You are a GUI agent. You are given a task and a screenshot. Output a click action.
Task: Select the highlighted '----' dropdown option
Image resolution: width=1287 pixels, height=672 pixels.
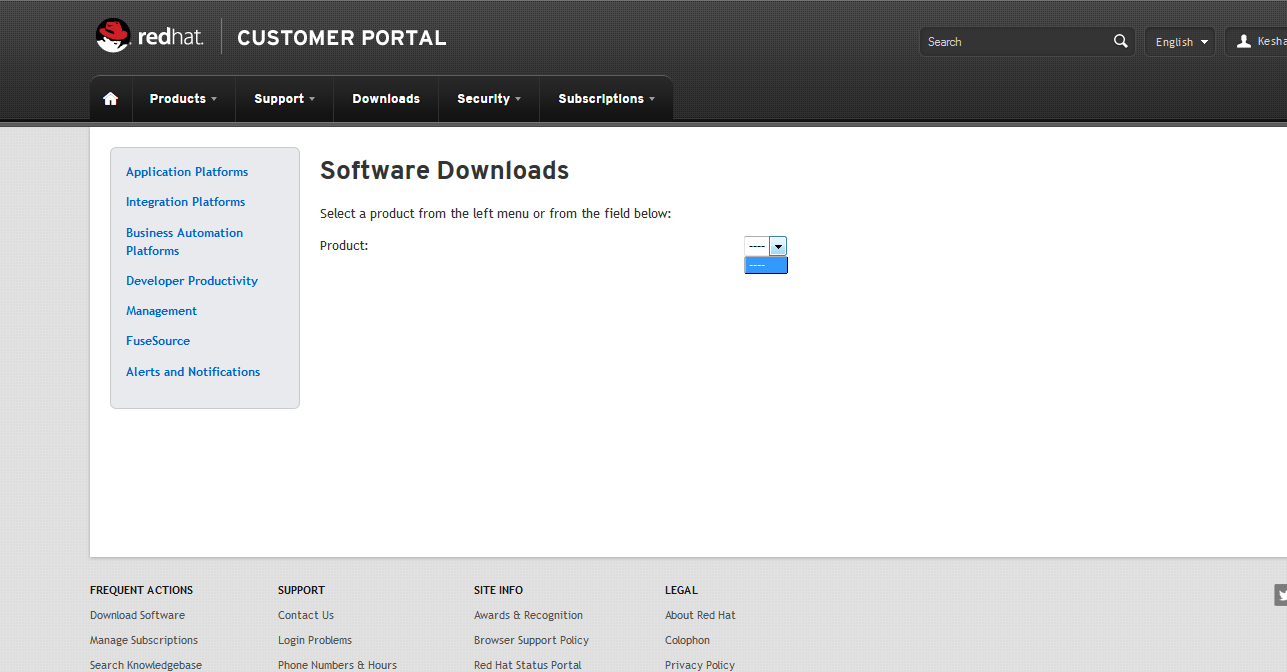[766, 265]
